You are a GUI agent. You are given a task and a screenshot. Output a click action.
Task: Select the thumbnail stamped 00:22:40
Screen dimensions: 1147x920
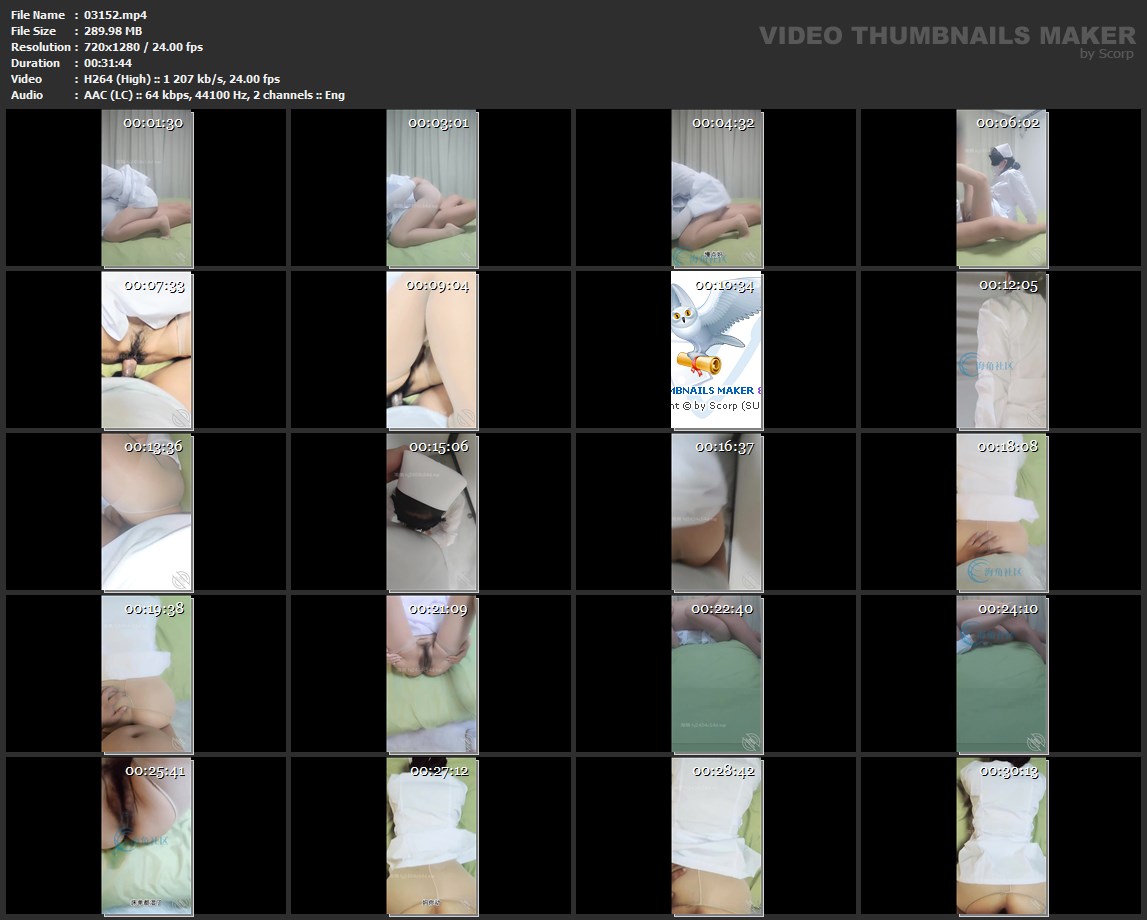(717, 675)
